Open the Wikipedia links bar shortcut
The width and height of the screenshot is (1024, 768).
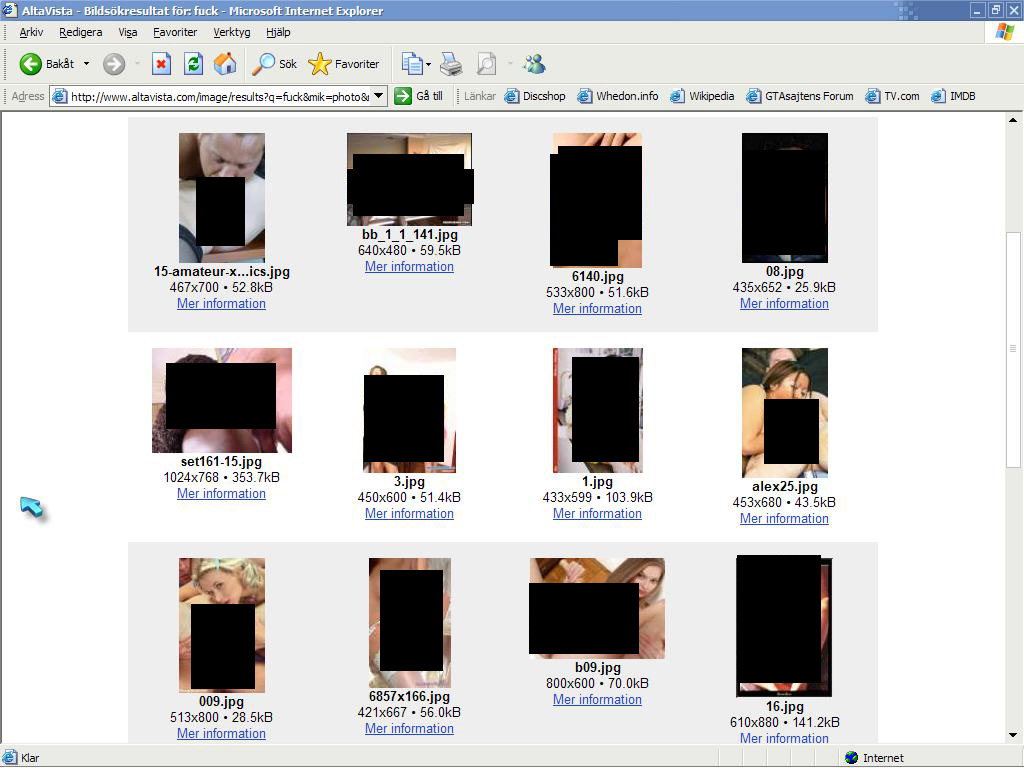(x=702, y=96)
